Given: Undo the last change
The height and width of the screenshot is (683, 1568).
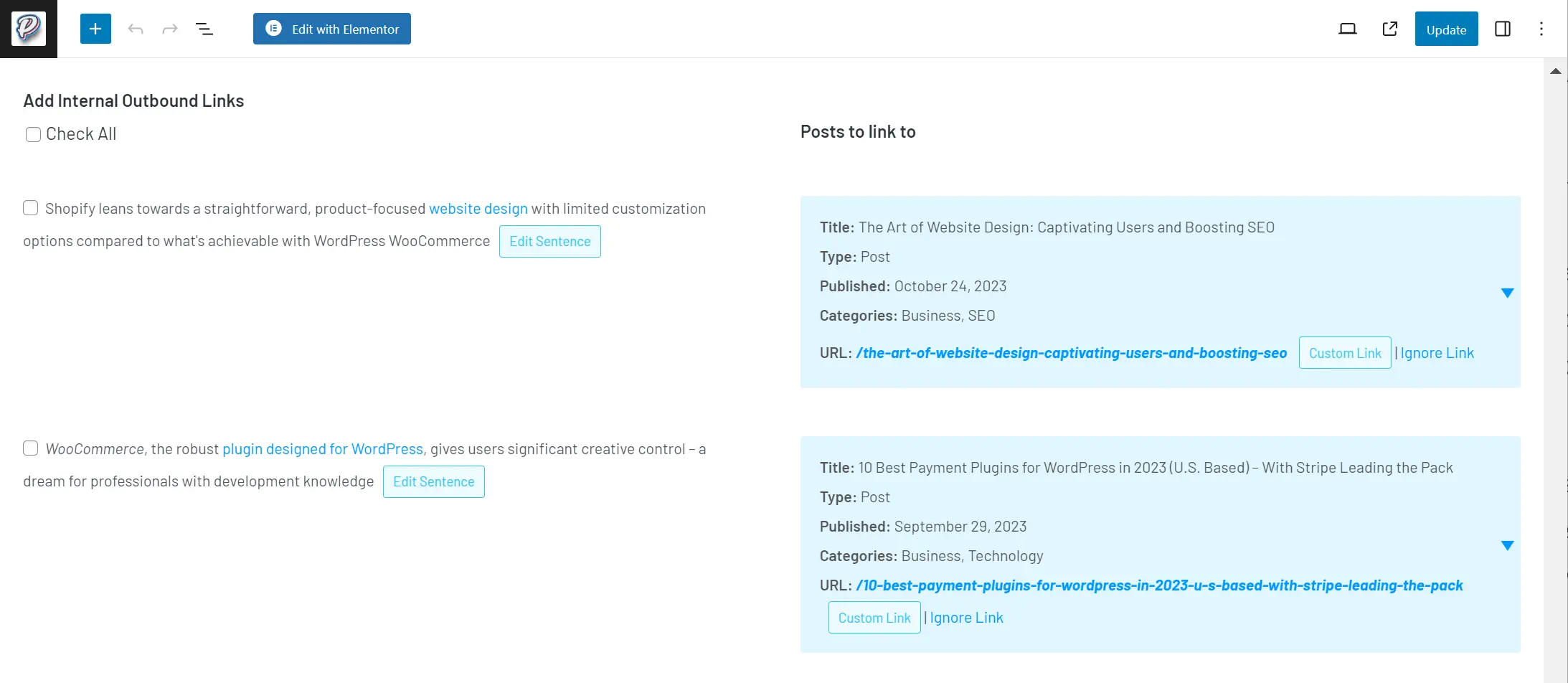Looking at the screenshot, I should 135,29.
